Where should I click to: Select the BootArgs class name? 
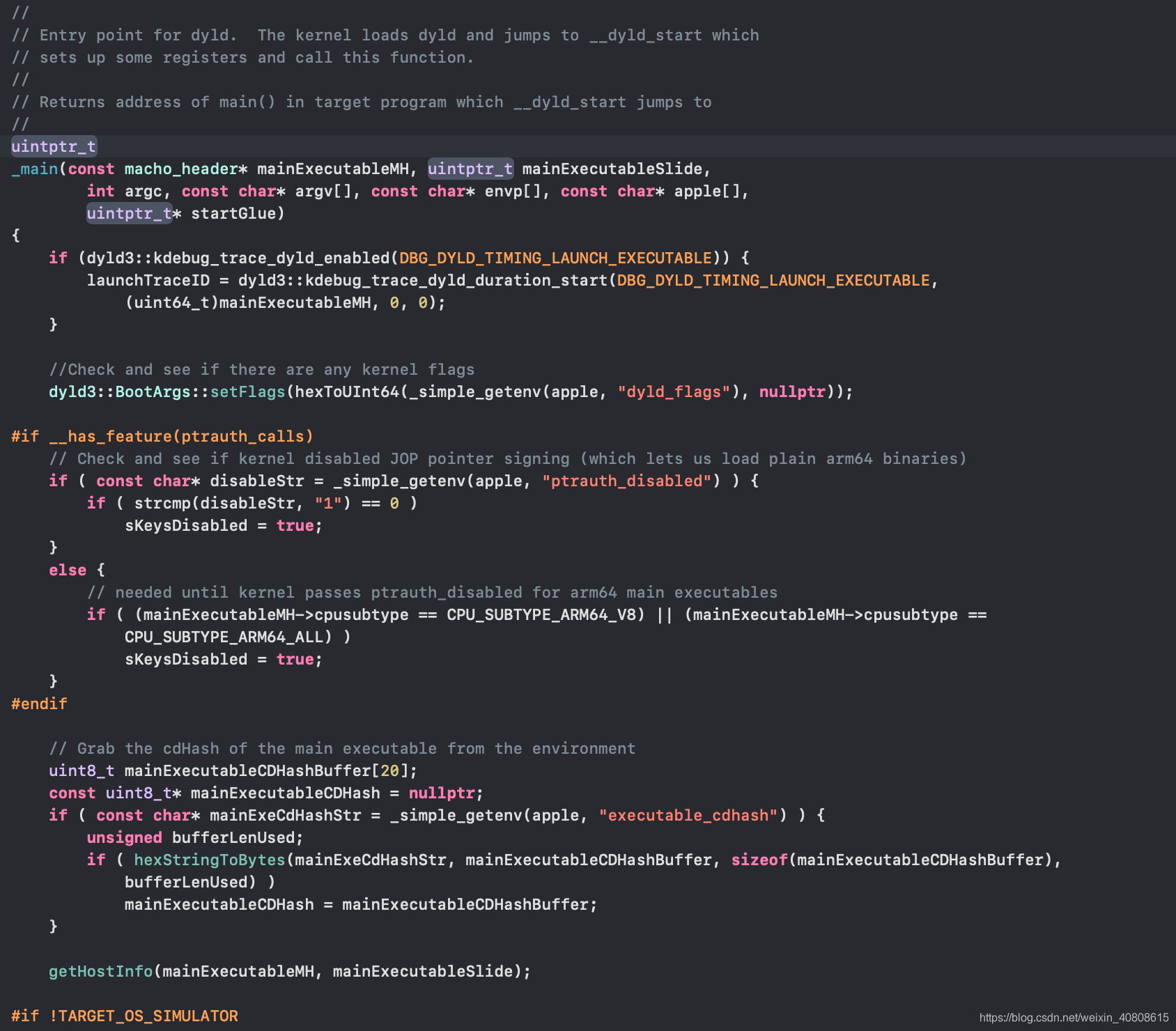[x=153, y=392]
